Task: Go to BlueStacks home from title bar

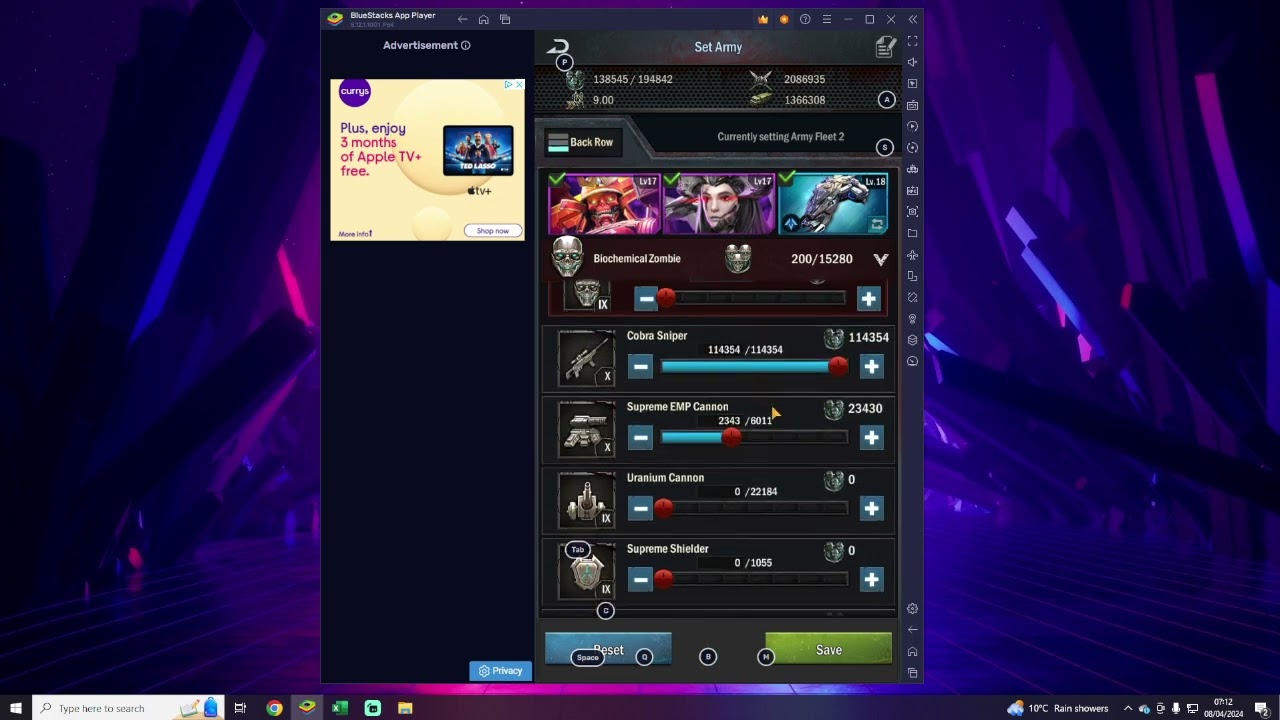Action: (483, 19)
